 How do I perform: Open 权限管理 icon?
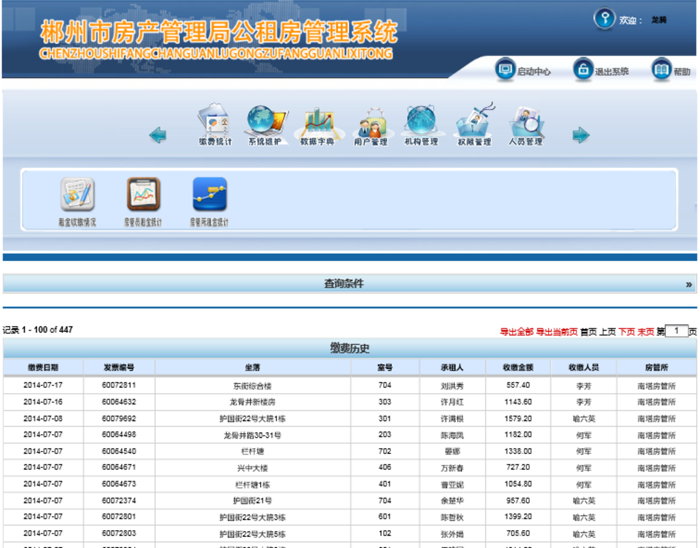tap(474, 122)
